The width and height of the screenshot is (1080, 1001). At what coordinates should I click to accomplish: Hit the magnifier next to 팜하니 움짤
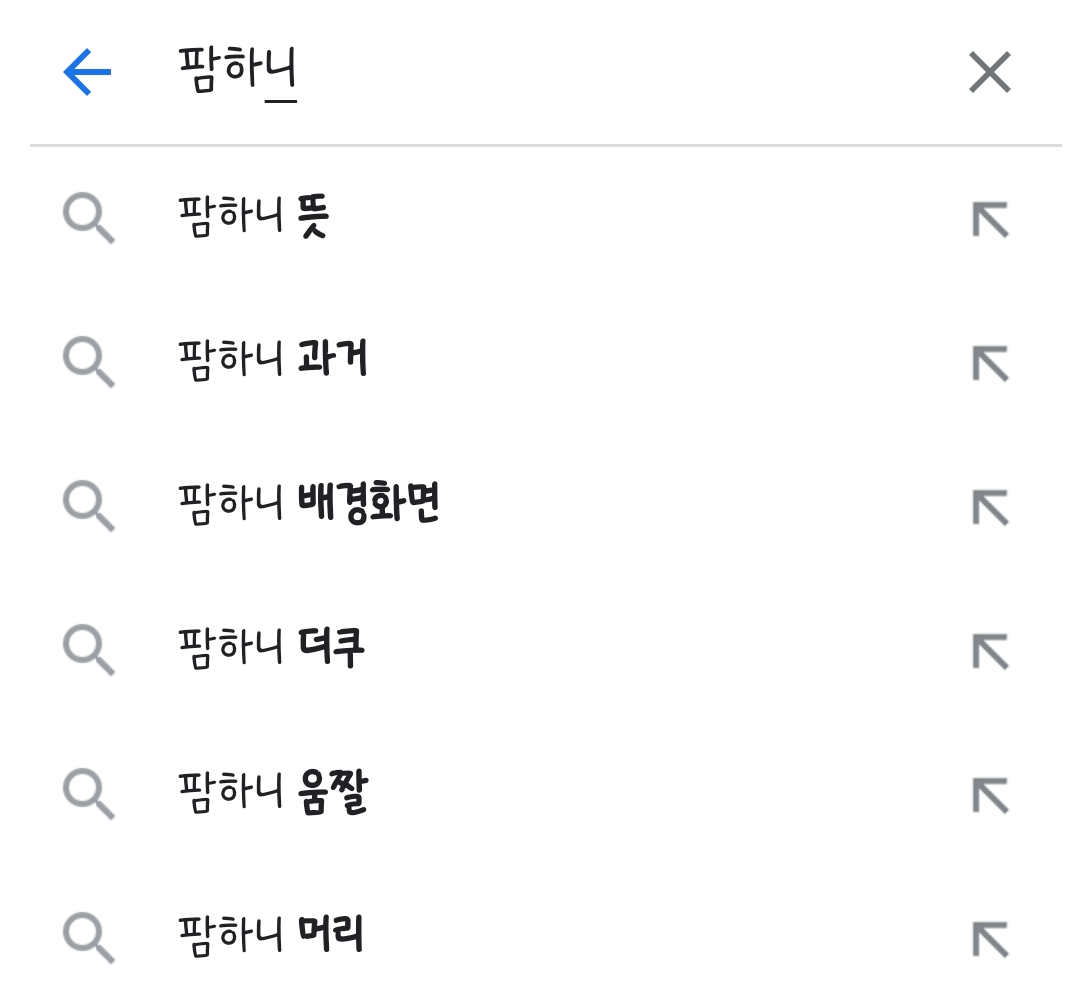click(x=88, y=795)
